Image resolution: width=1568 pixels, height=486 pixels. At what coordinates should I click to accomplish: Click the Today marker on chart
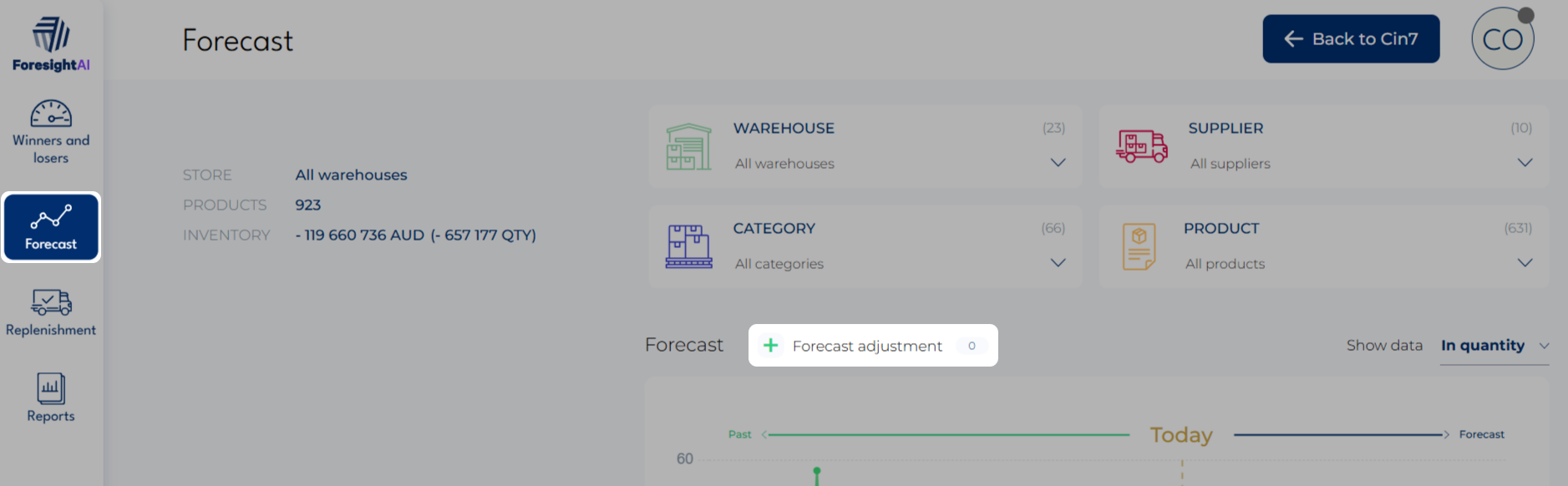1181,435
